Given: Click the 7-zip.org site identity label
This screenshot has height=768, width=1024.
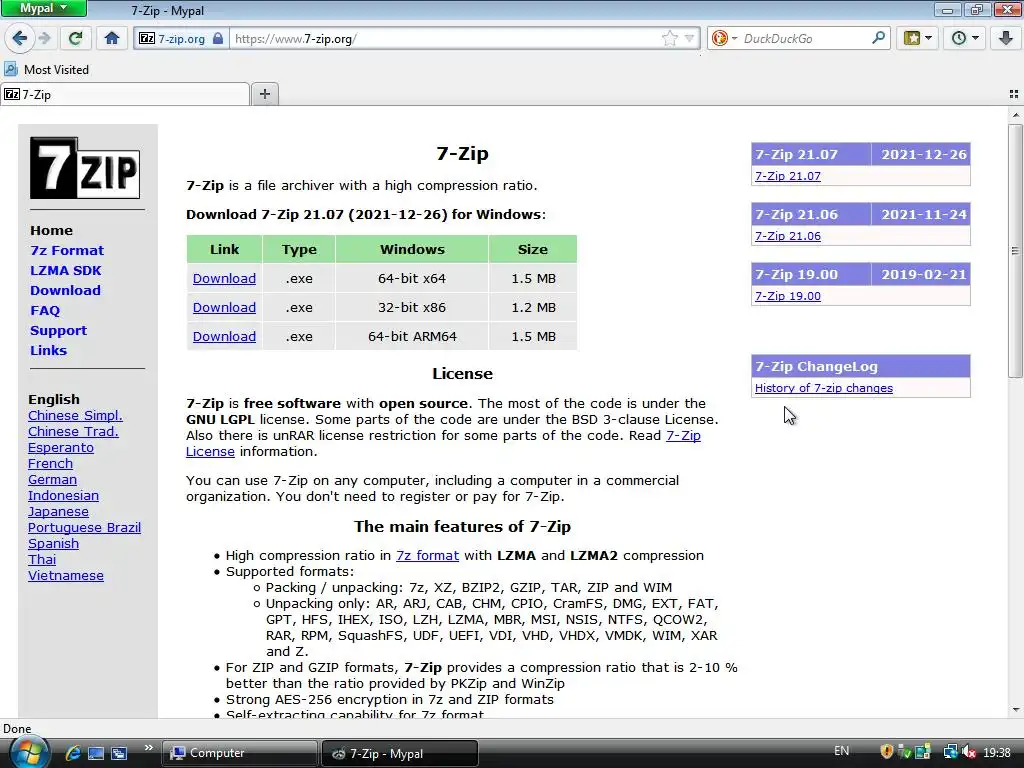Looking at the screenshot, I should pos(181,39).
